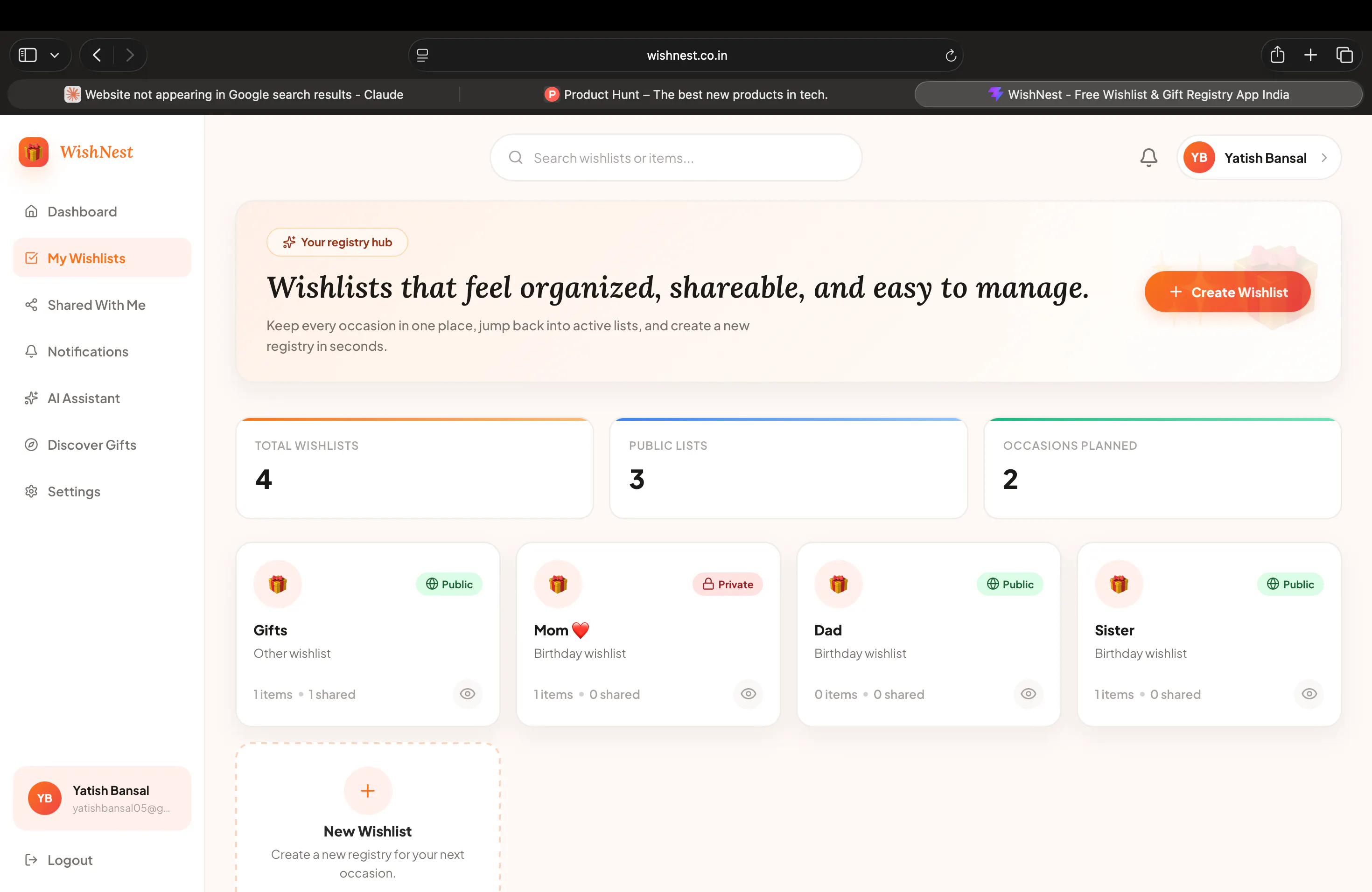Viewport: 1372px width, 892px height.
Task: Click the page reader icon in address bar
Action: click(x=422, y=56)
